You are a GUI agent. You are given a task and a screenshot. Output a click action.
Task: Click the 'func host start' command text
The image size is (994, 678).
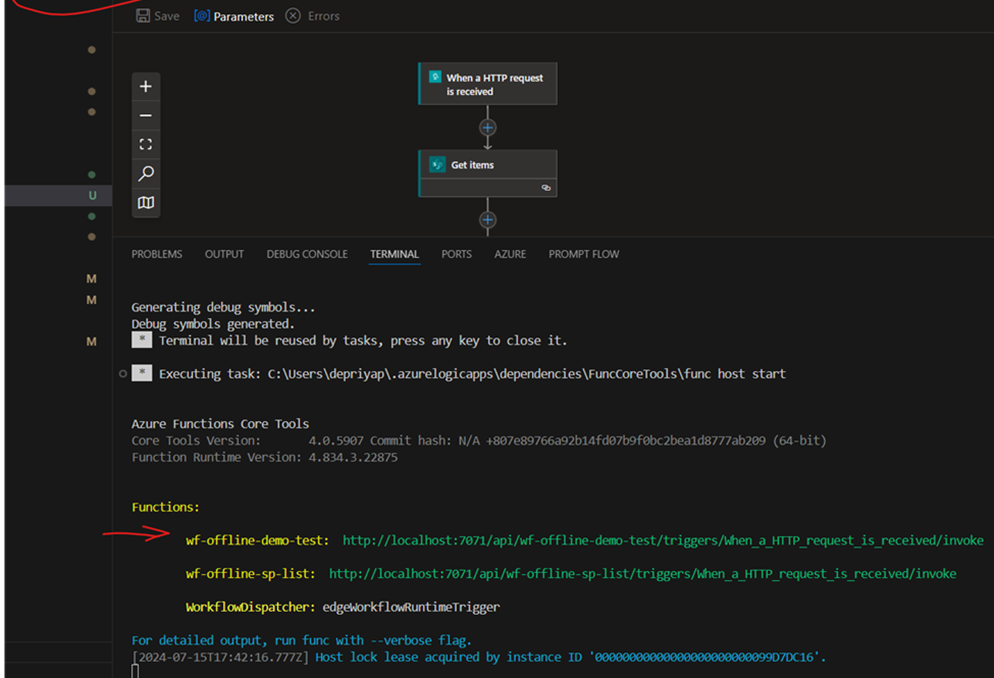[735, 374]
